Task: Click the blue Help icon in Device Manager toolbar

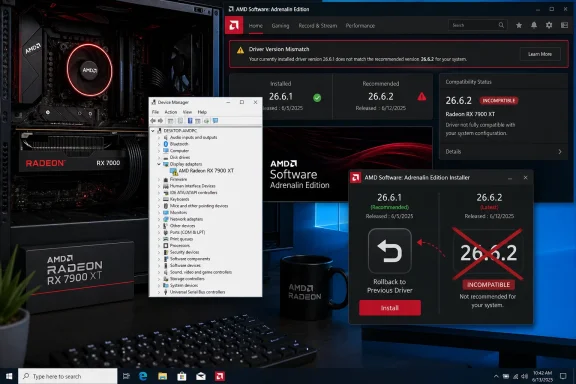Action: (x=190, y=121)
